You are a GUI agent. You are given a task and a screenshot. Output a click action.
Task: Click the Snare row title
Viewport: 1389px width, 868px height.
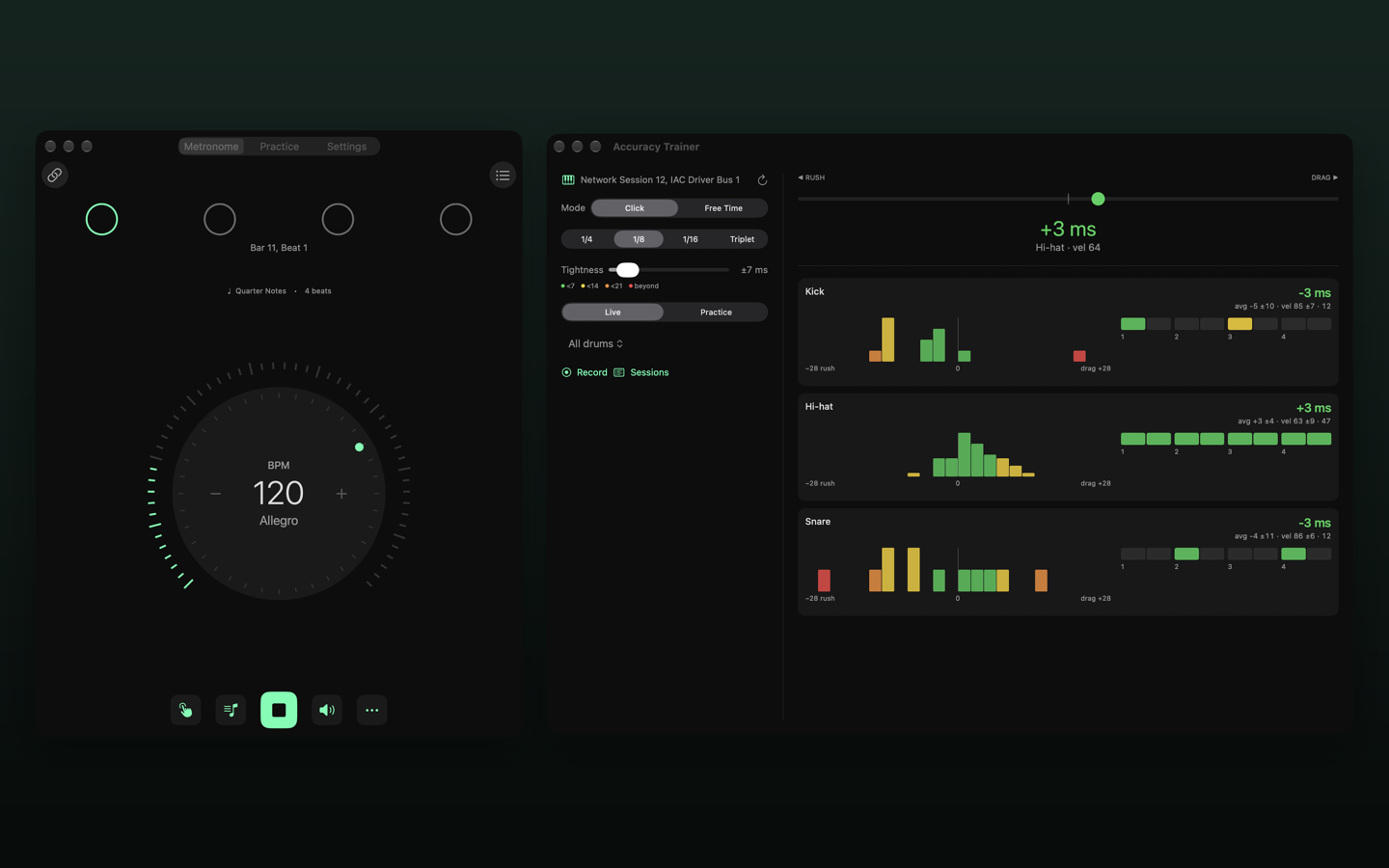[x=818, y=522]
